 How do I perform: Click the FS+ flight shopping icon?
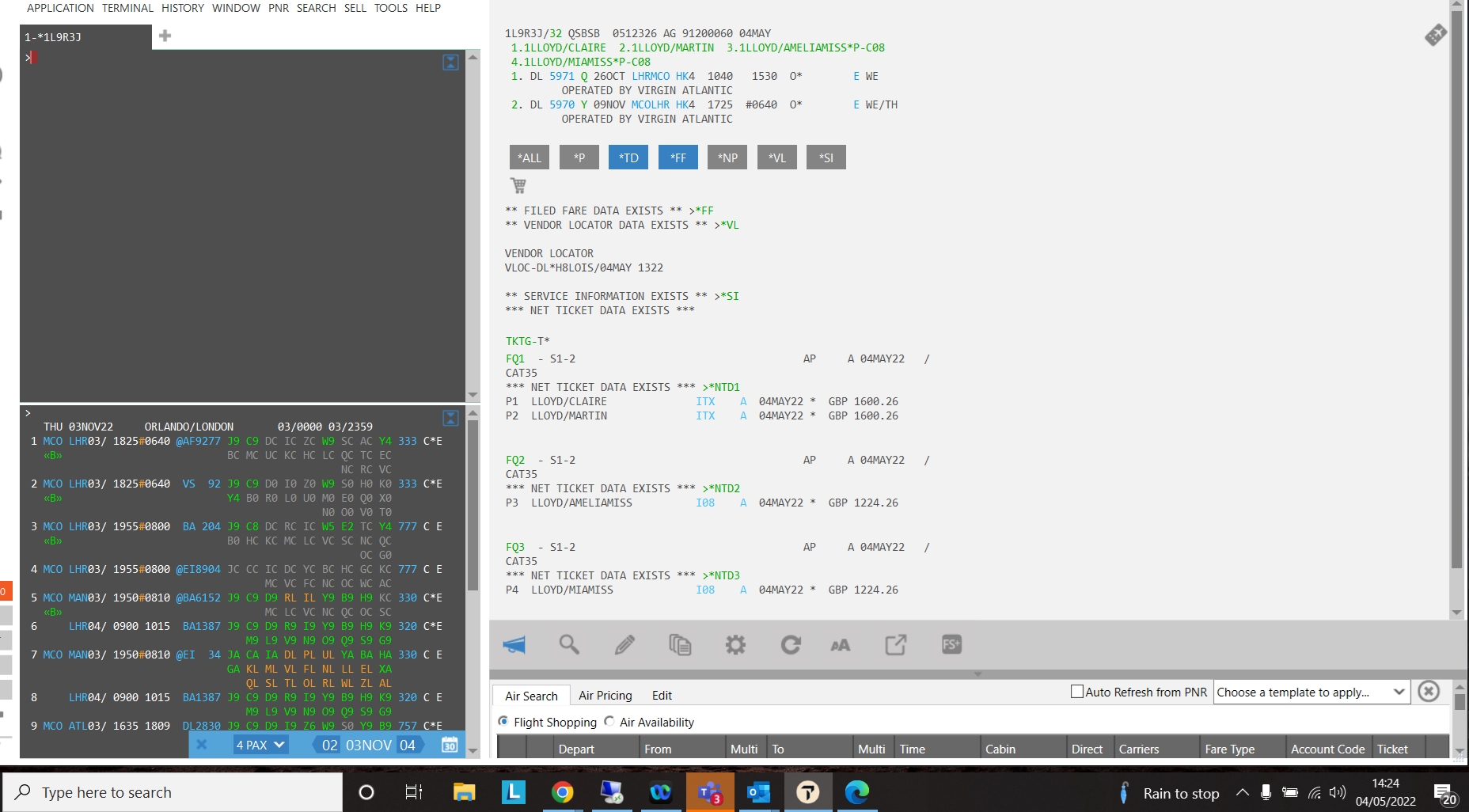pyautogui.click(x=951, y=645)
